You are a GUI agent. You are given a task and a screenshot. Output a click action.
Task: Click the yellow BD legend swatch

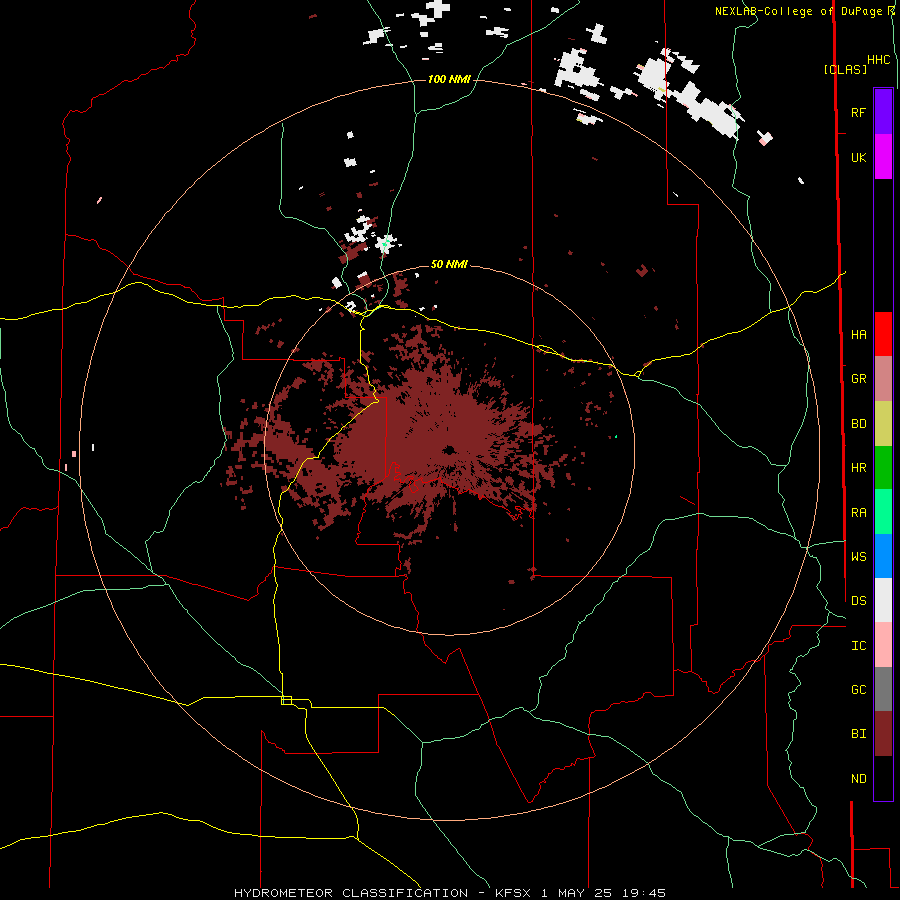coord(883,423)
